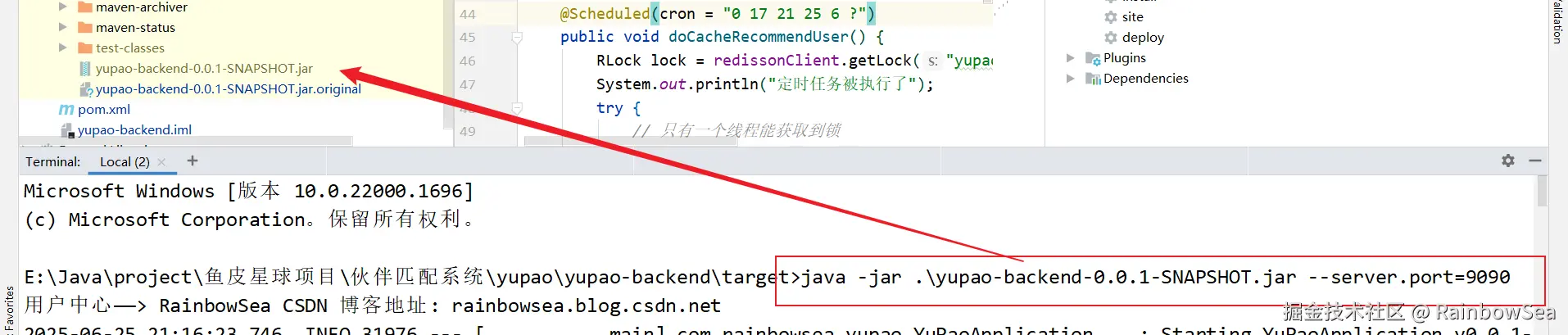Click the yupao-backend-0.0.1-SNAPSHOT.jar archive icon
Image resolution: width=1568 pixels, height=335 pixels.
(85, 68)
